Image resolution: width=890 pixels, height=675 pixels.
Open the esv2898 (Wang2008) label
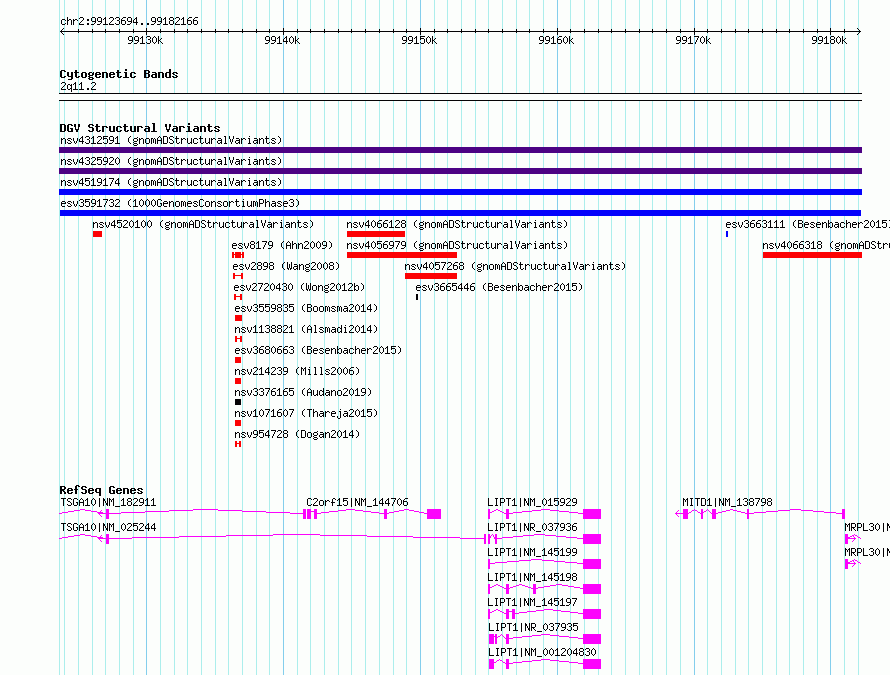tap(286, 266)
